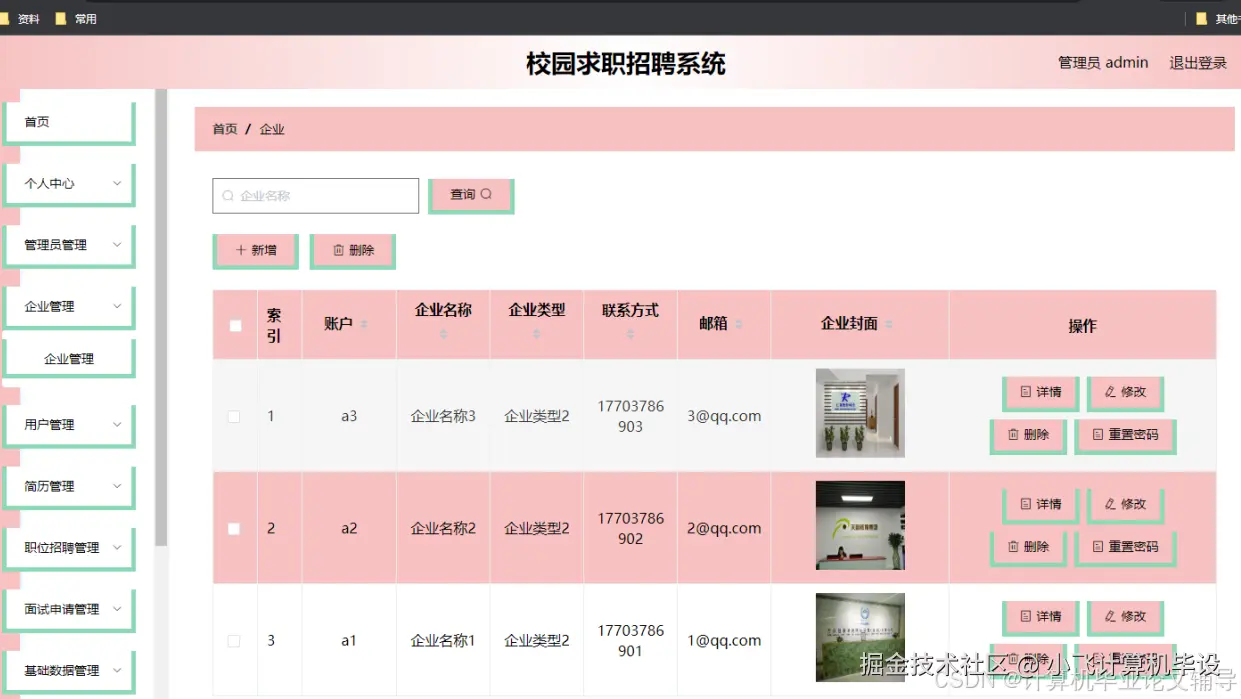Sort by 企业封面 column sort arrows
1241x699 pixels.
coord(888,324)
